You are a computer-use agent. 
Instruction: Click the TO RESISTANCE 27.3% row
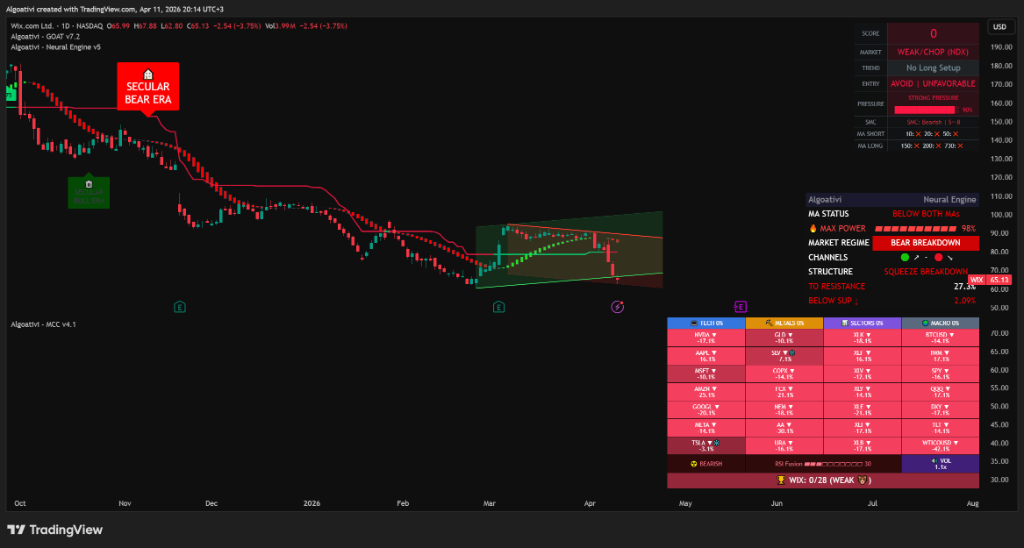click(x=892, y=286)
